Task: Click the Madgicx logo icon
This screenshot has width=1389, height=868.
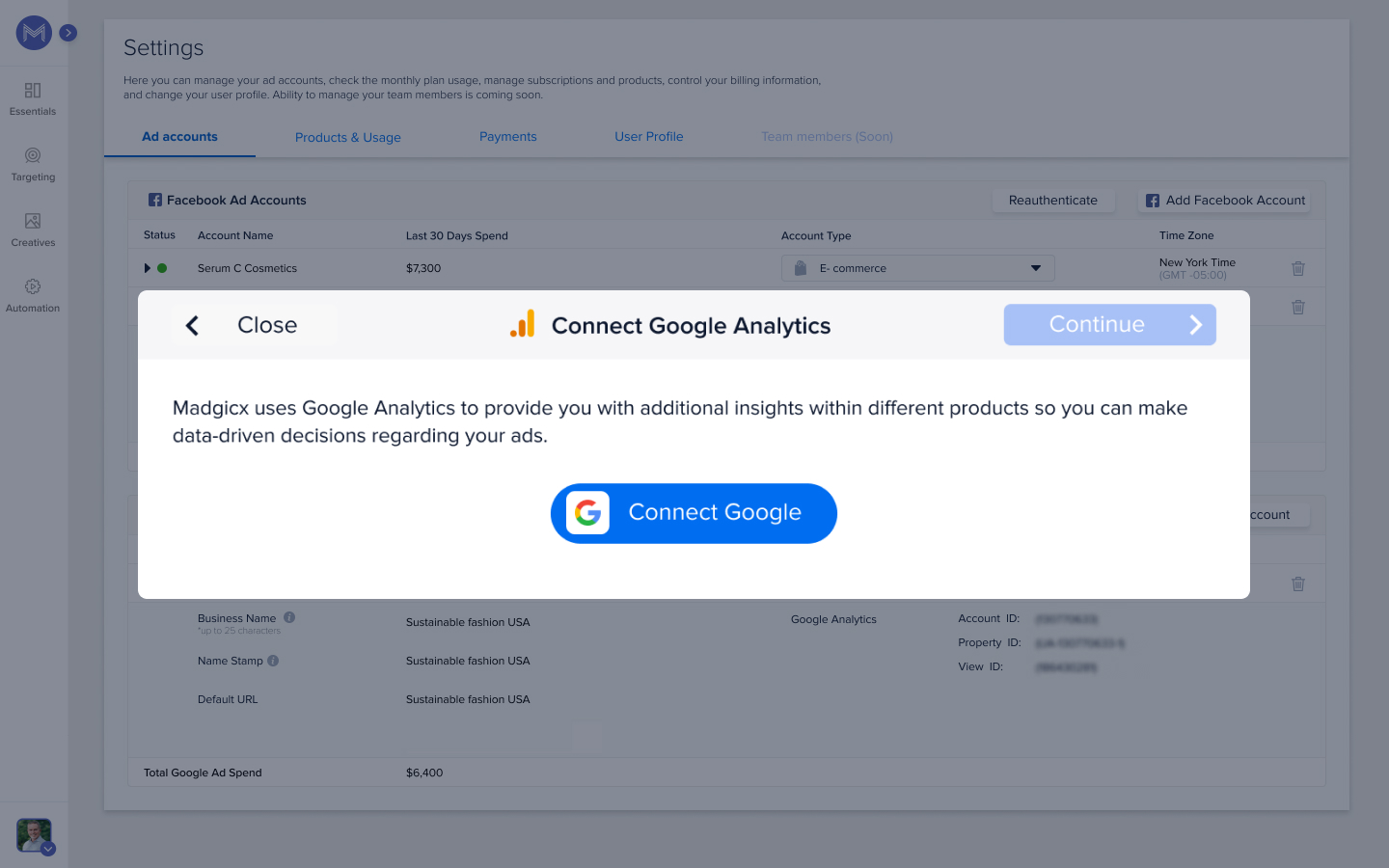Action: pyautogui.click(x=34, y=33)
